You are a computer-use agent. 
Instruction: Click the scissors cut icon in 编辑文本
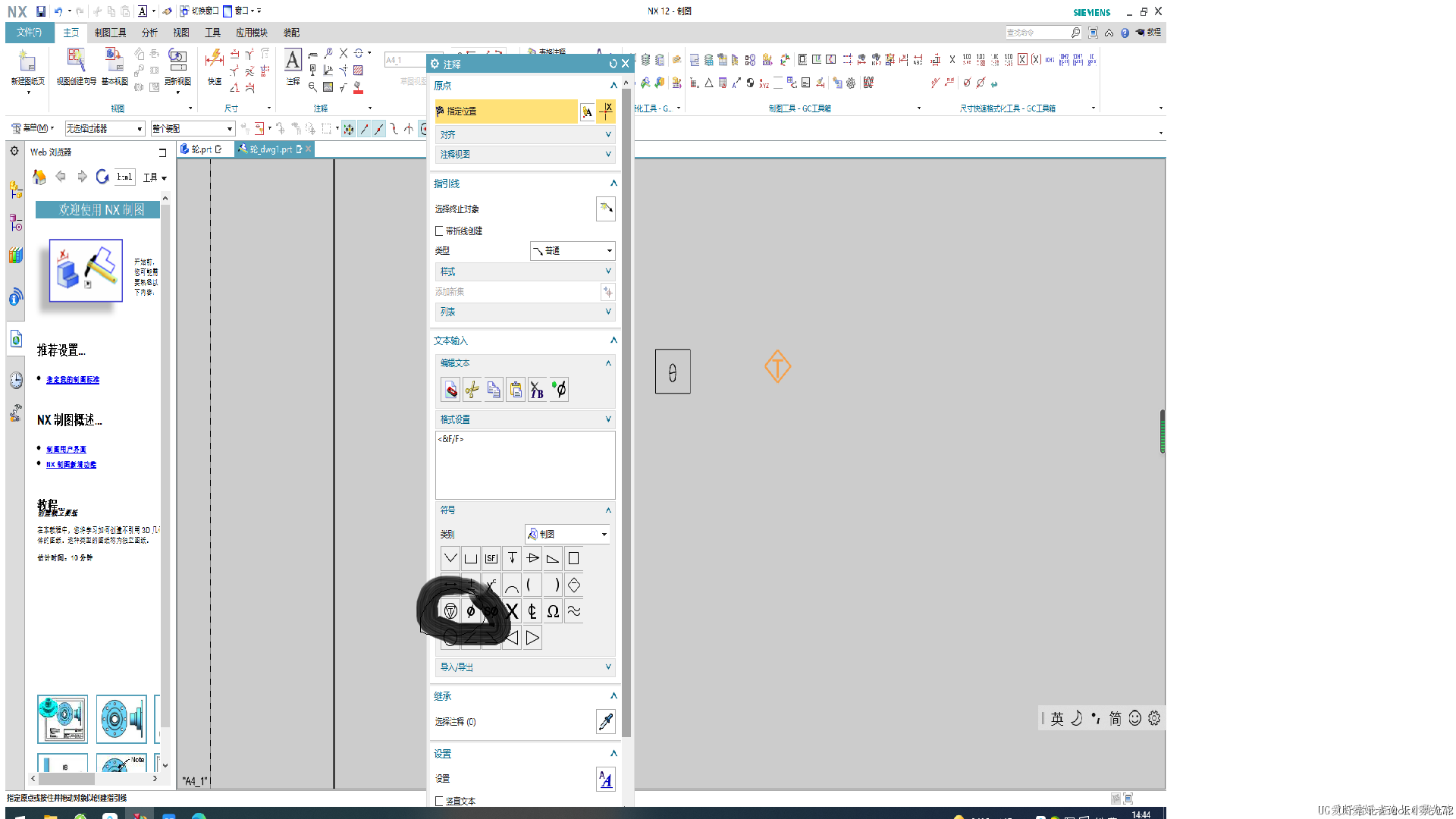472,390
